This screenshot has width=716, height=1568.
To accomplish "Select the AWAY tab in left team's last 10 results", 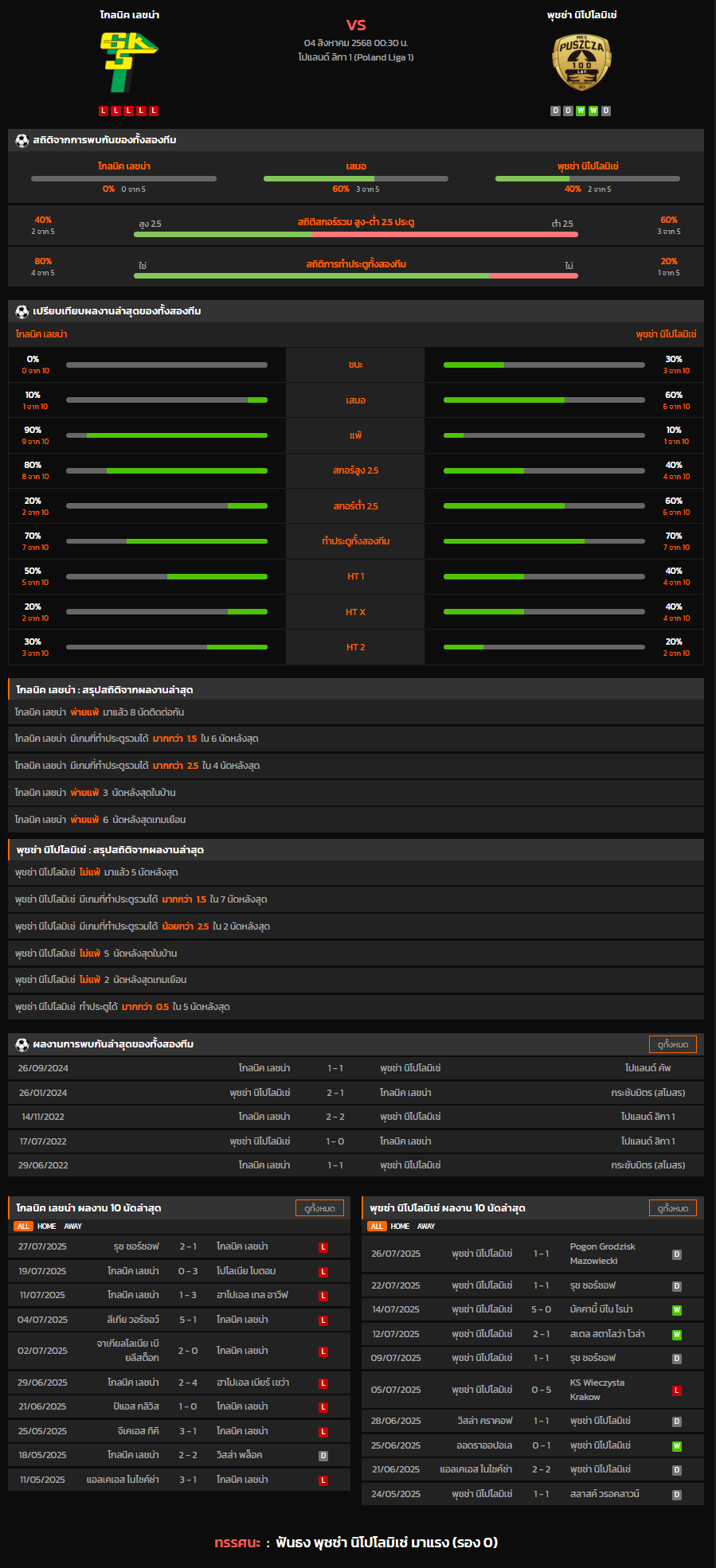I will pos(73,1227).
